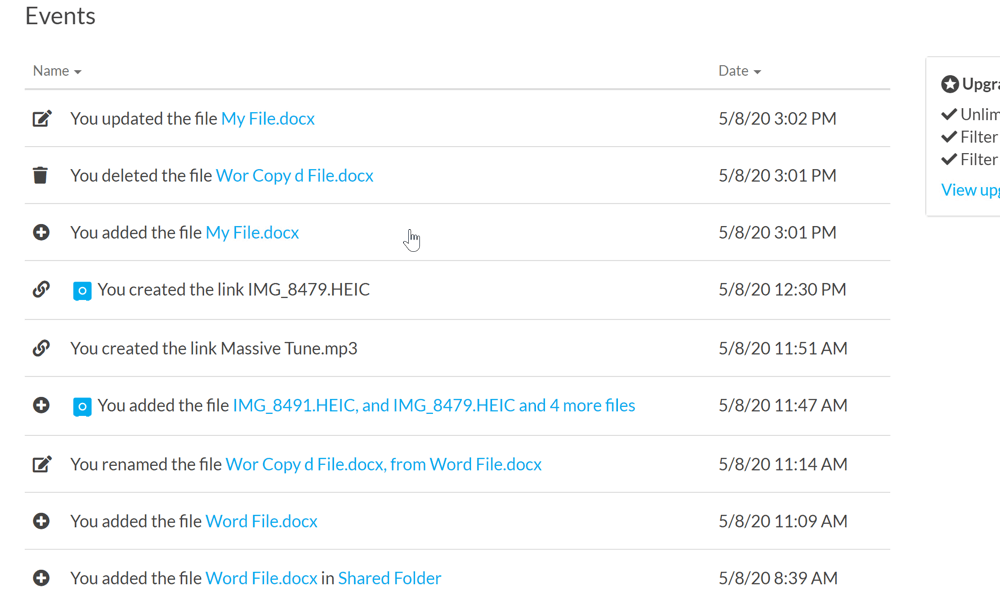The width and height of the screenshot is (1000, 600).
Task: Click the edit icon beside updated My File.docx
Action: pos(41,119)
